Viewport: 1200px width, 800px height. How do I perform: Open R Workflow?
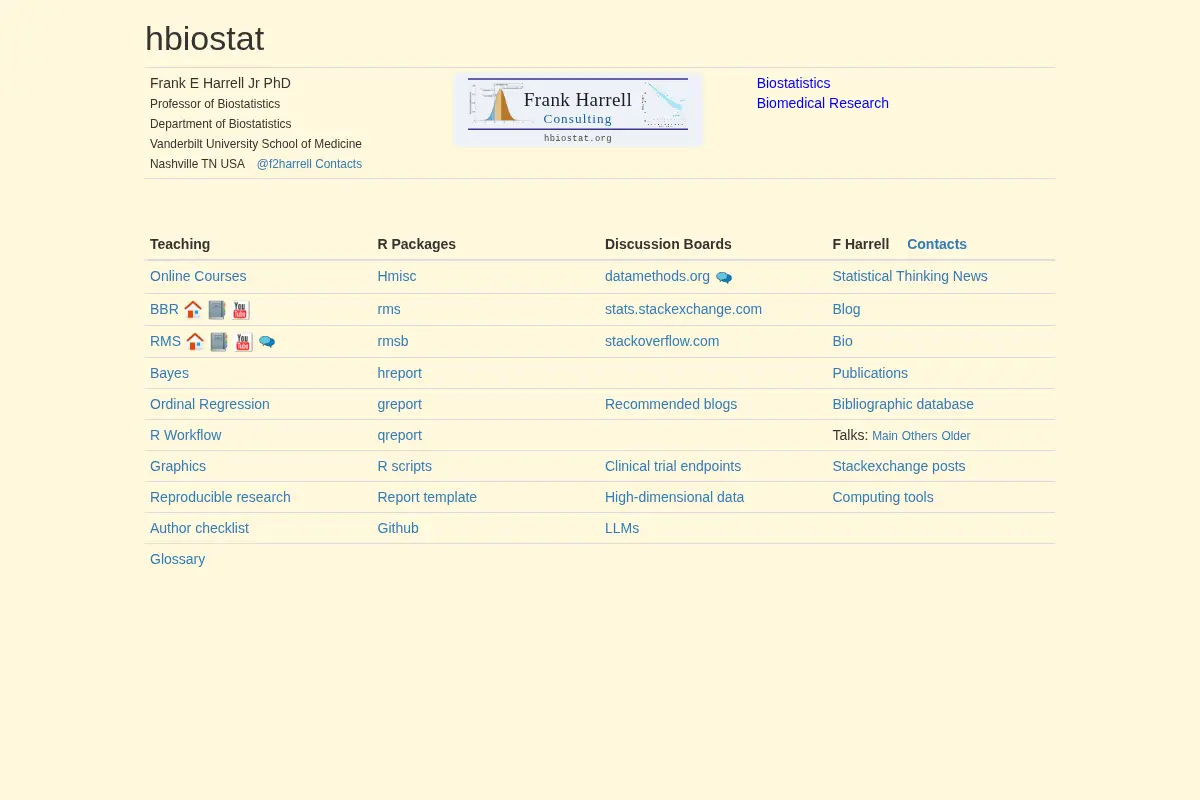(x=186, y=435)
